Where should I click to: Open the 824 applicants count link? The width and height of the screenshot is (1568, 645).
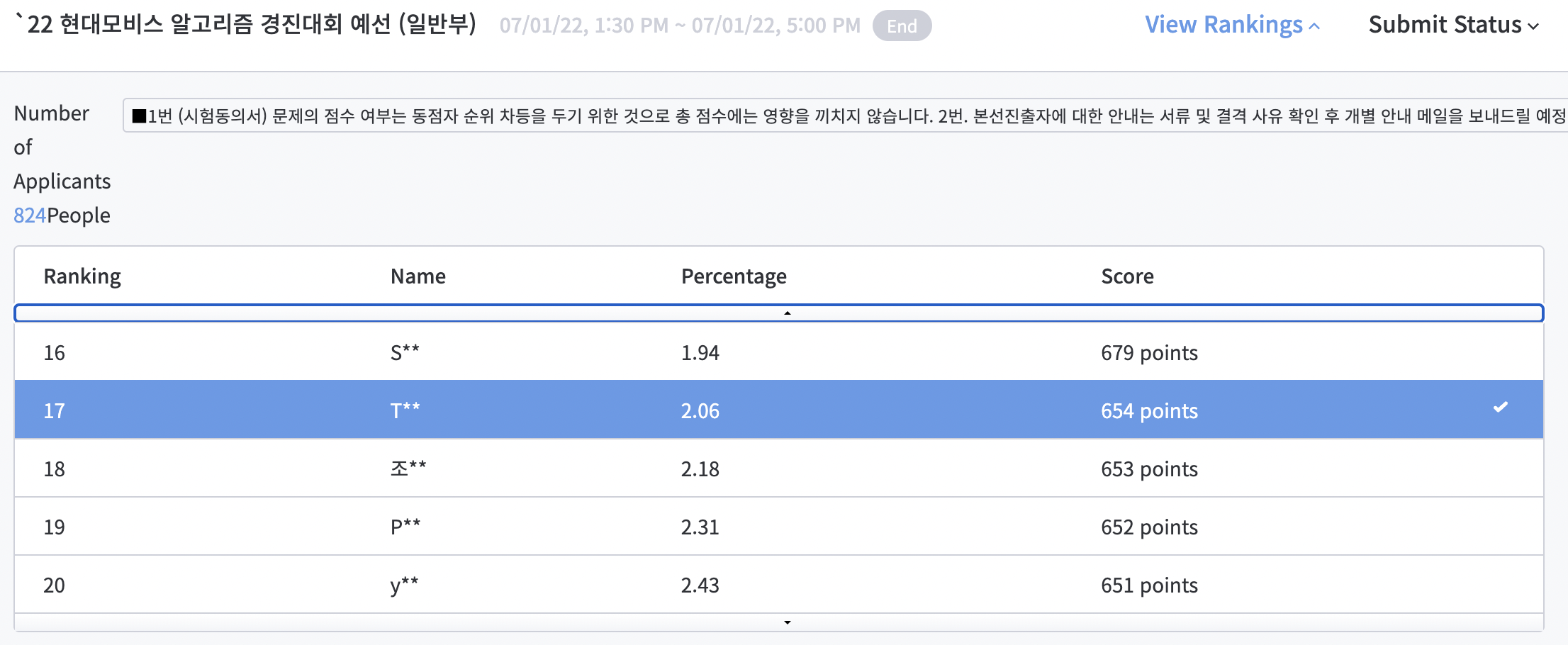coord(30,215)
